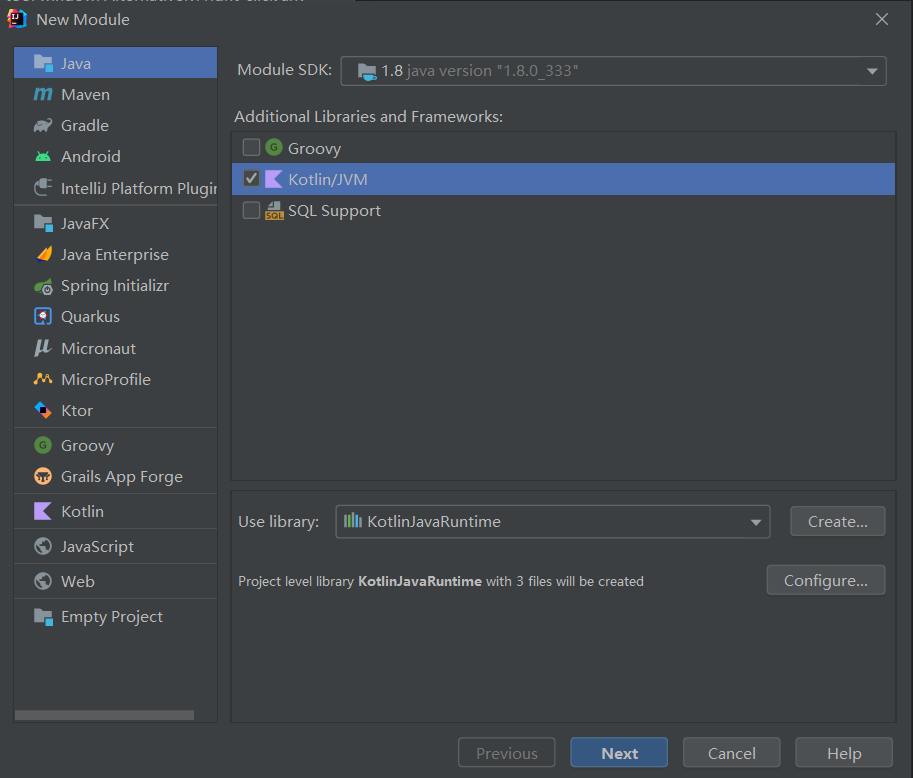
Task: Select the Spring Initializr icon
Action: pos(43,286)
